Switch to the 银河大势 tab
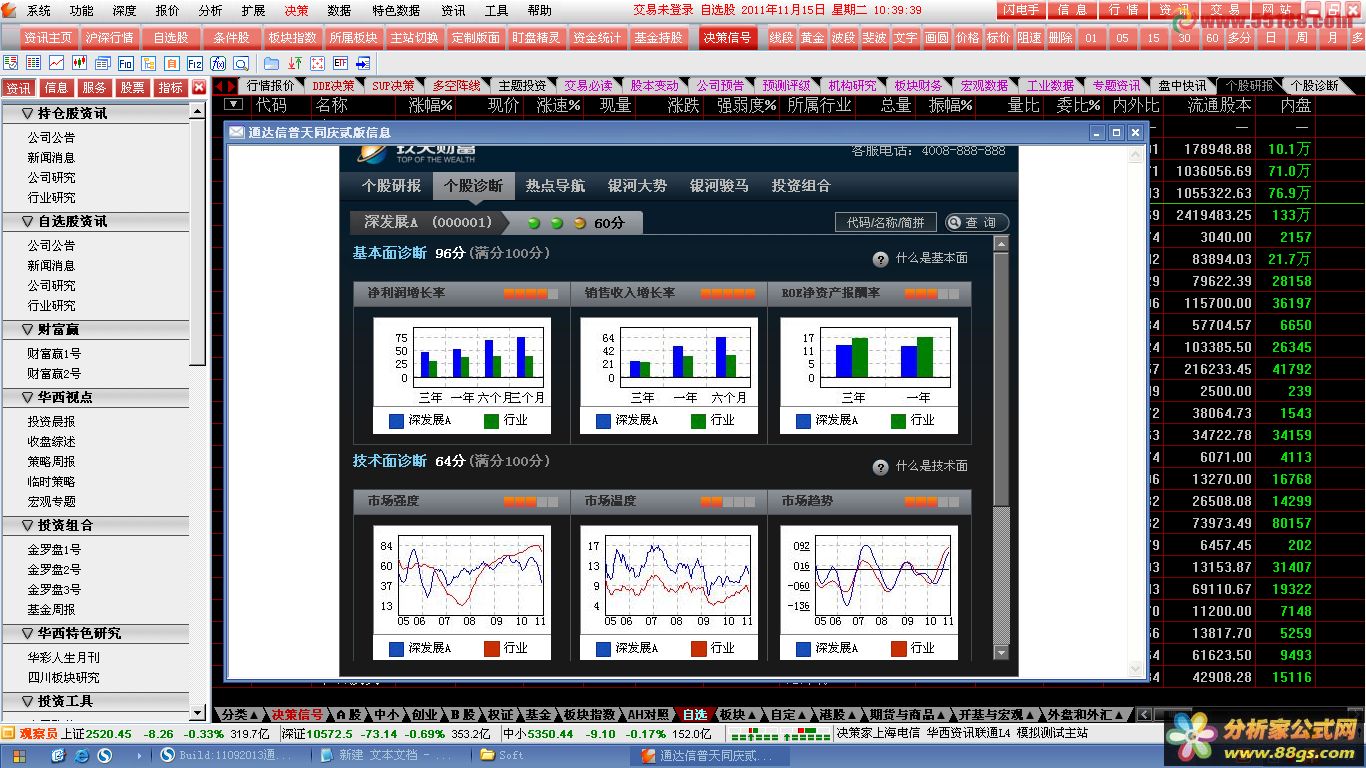Viewport: 1366px width, 768px height. click(x=637, y=185)
